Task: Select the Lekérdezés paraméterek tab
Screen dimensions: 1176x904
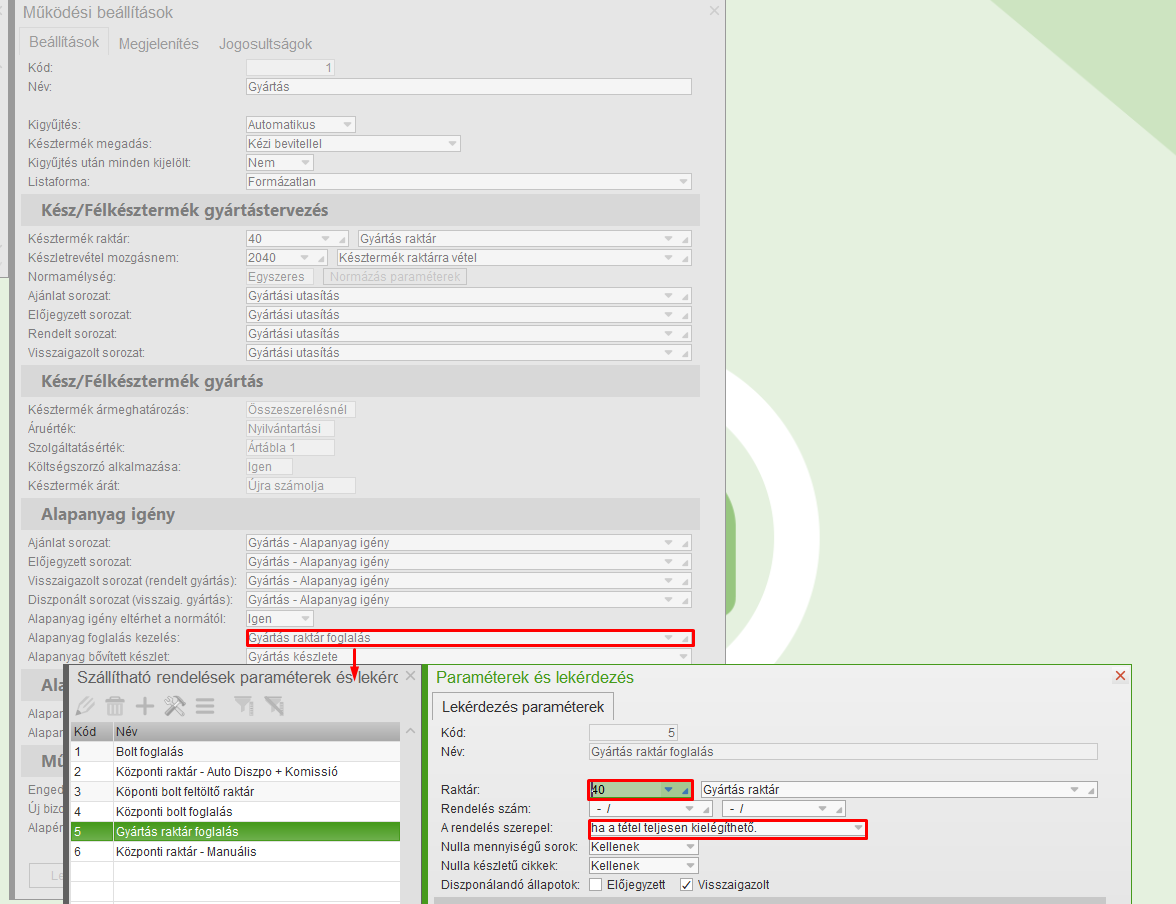Action: (523, 707)
